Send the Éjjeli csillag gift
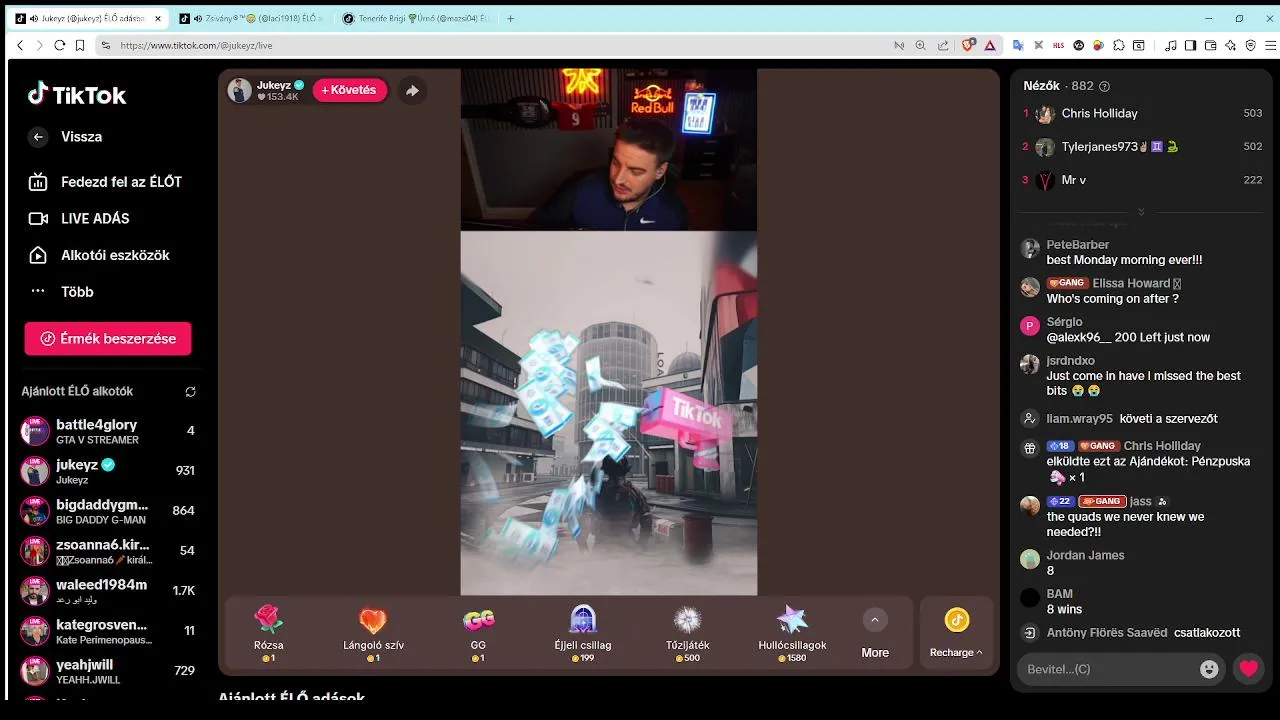This screenshot has width=1280, height=720. pyautogui.click(x=583, y=633)
